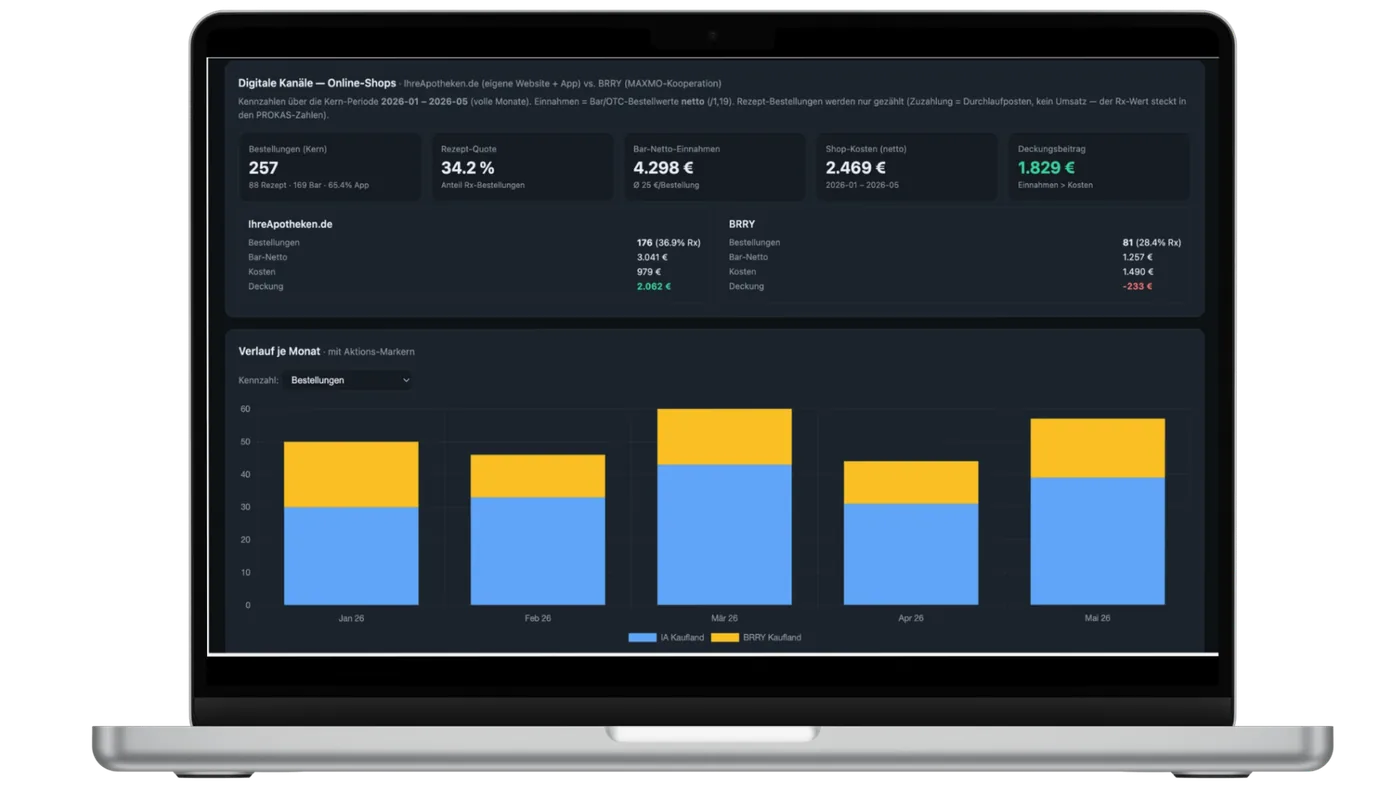1400x788 pixels.
Task: Click BRRY Bestellungen value 81 (28.4% Rx)
Action: (1152, 242)
